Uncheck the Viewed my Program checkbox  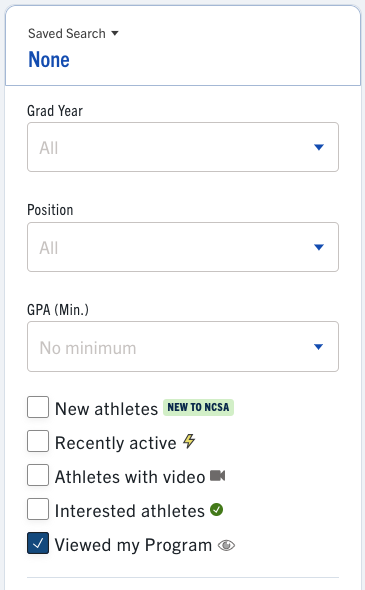[x=38, y=543]
